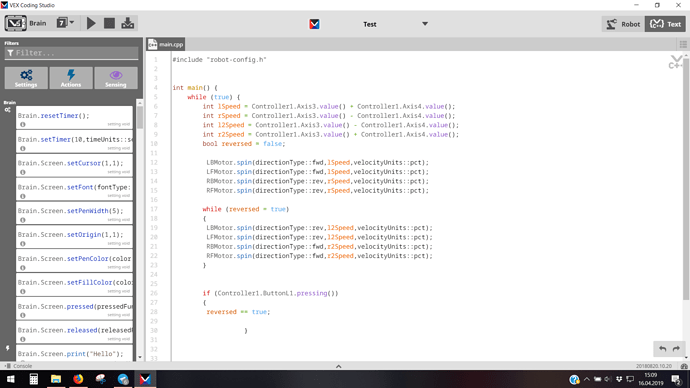Redo the edit using the arrow
The width and height of the screenshot is (690, 388).
(x=676, y=349)
